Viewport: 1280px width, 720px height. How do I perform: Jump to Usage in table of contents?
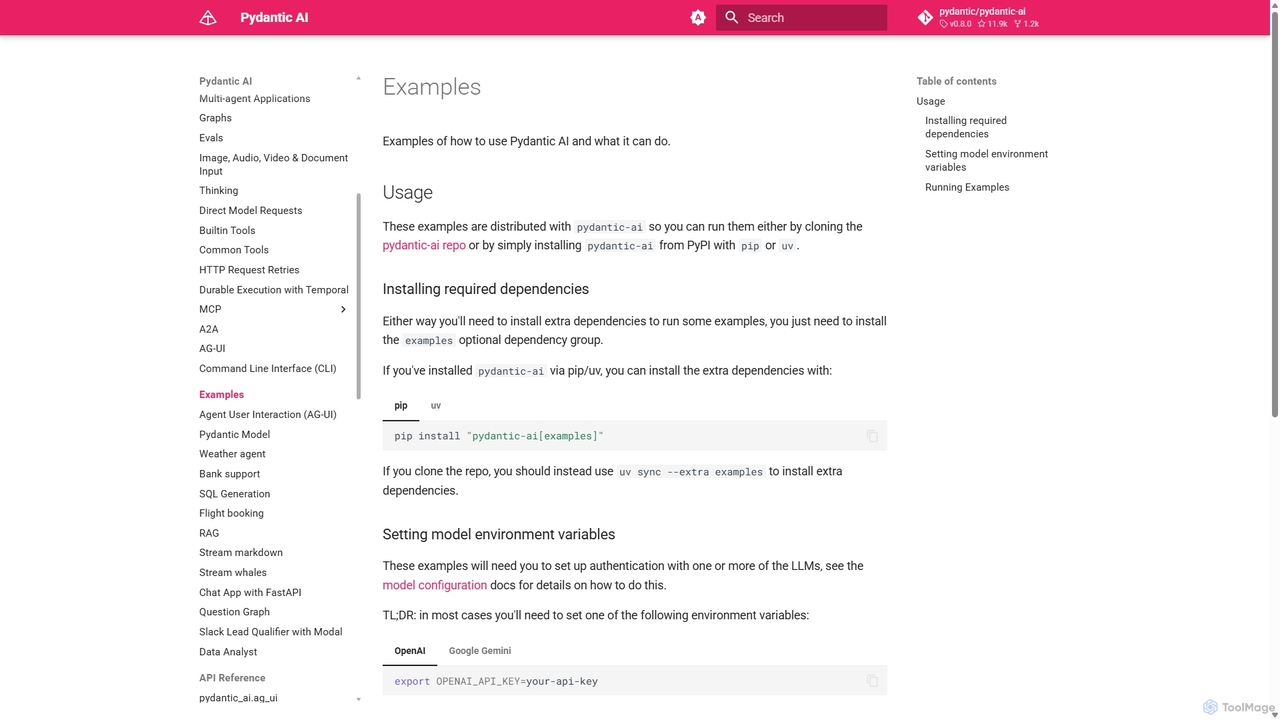pyautogui.click(x=930, y=101)
